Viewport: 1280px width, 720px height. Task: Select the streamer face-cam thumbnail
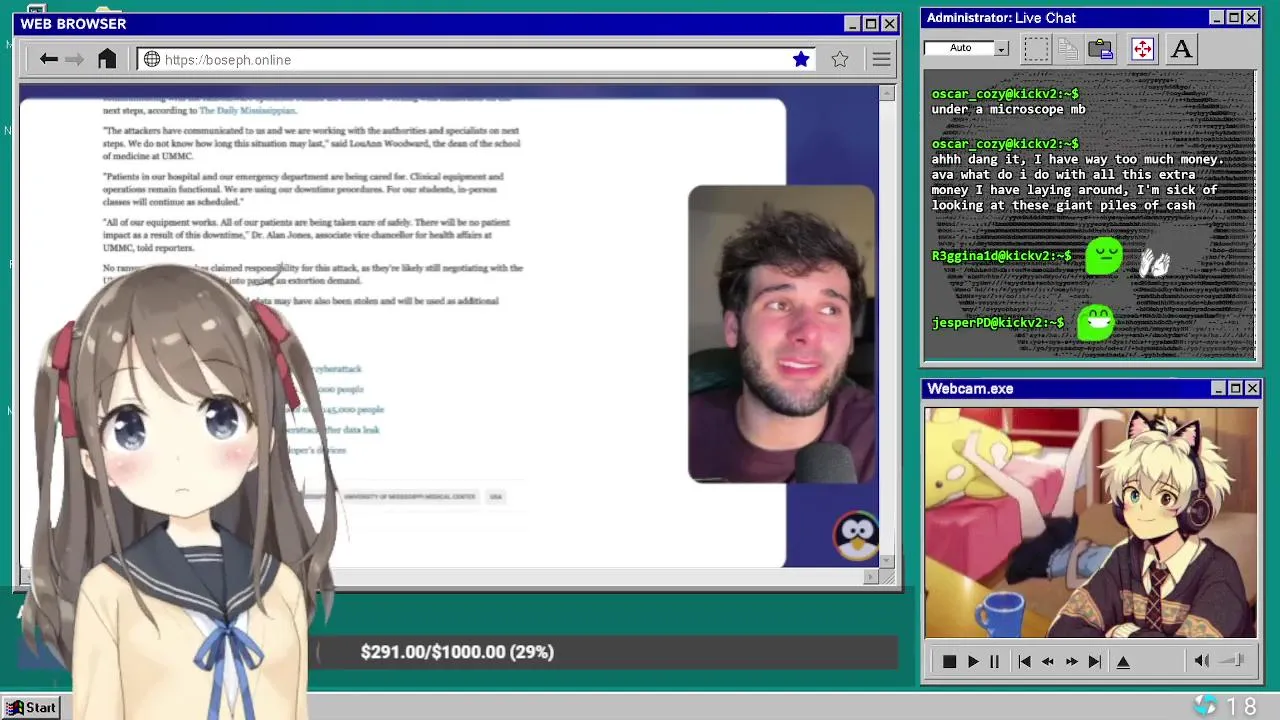pyautogui.click(x=781, y=334)
